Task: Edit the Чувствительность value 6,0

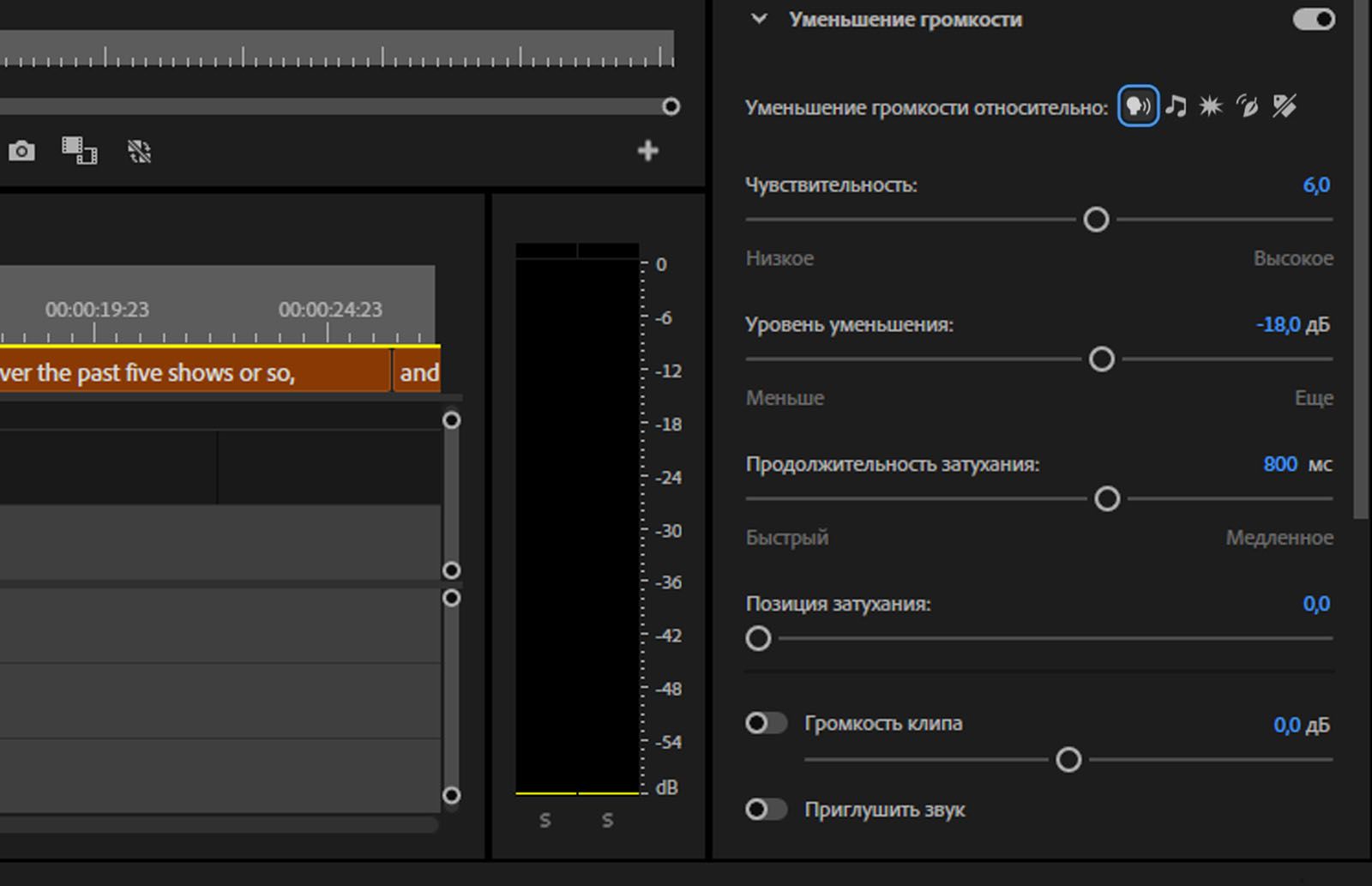Action: (x=1316, y=185)
